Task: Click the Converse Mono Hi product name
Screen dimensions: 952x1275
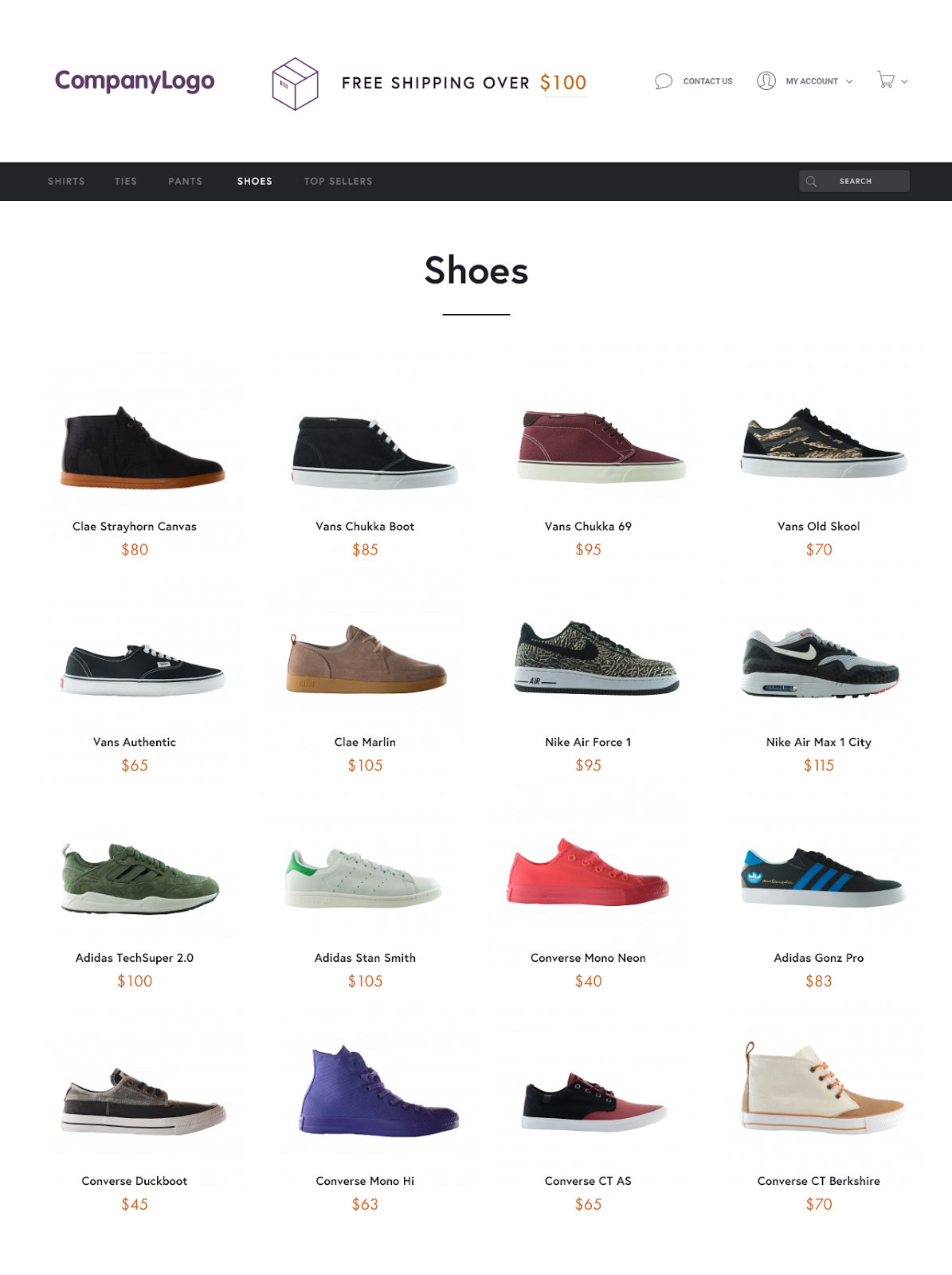Action: pos(365,1181)
